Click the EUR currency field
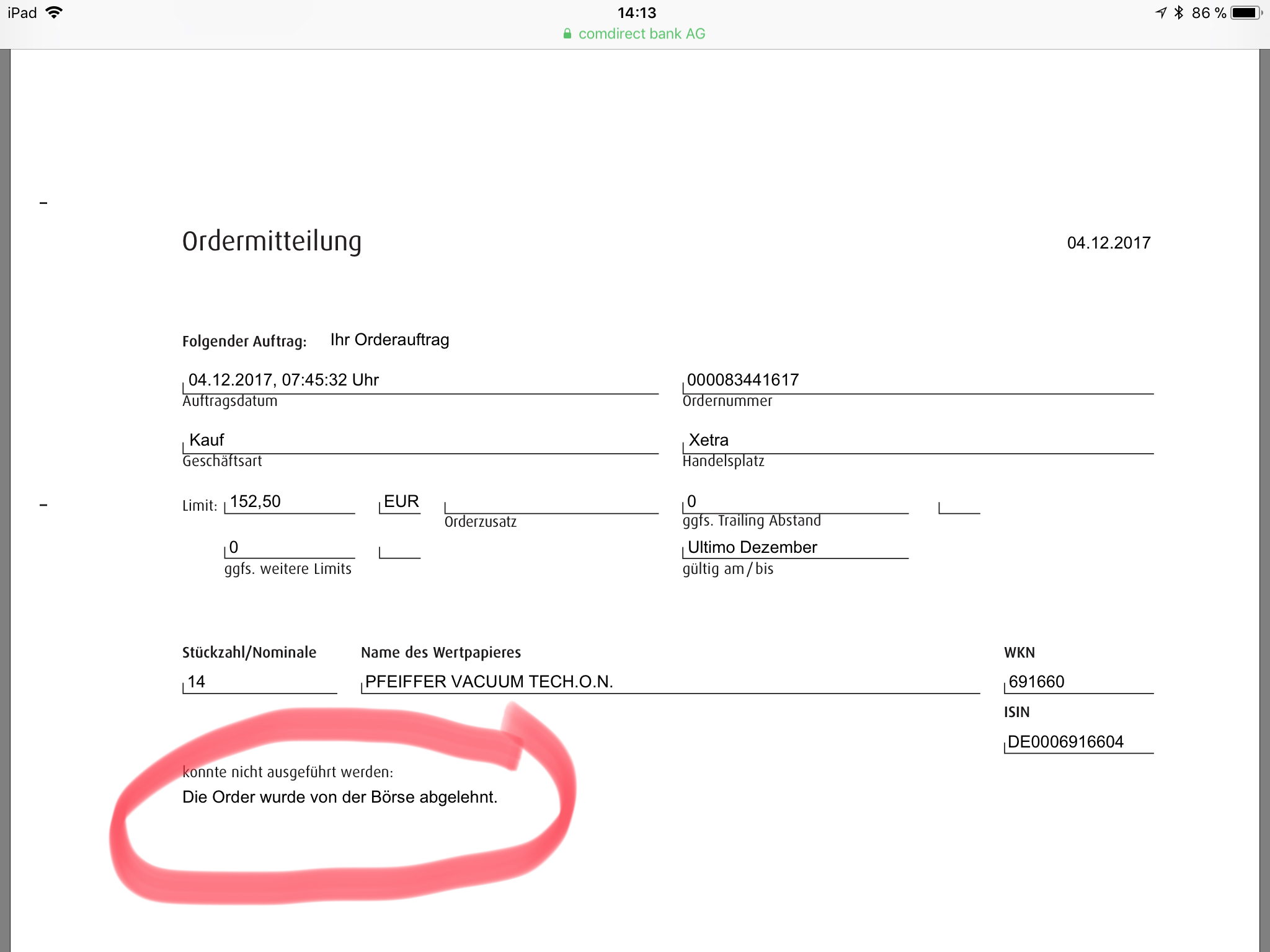1270x952 pixels. coord(401,501)
